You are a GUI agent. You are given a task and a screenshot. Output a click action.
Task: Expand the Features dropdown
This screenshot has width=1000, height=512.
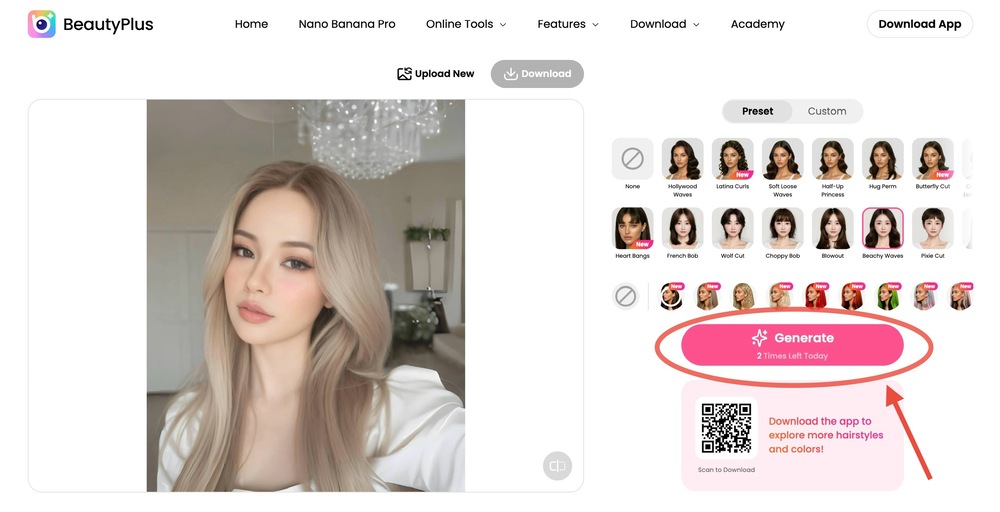point(568,24)
